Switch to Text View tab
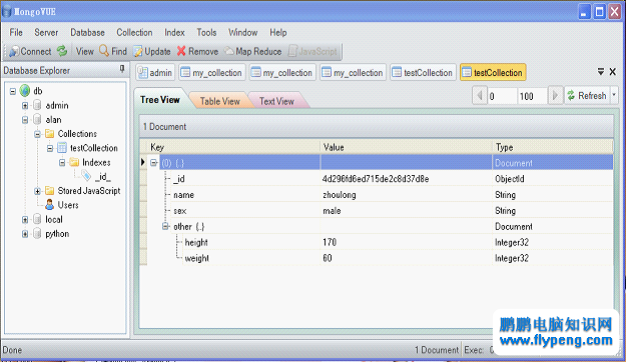The image size is (626, 362). (x=276, y=101)
